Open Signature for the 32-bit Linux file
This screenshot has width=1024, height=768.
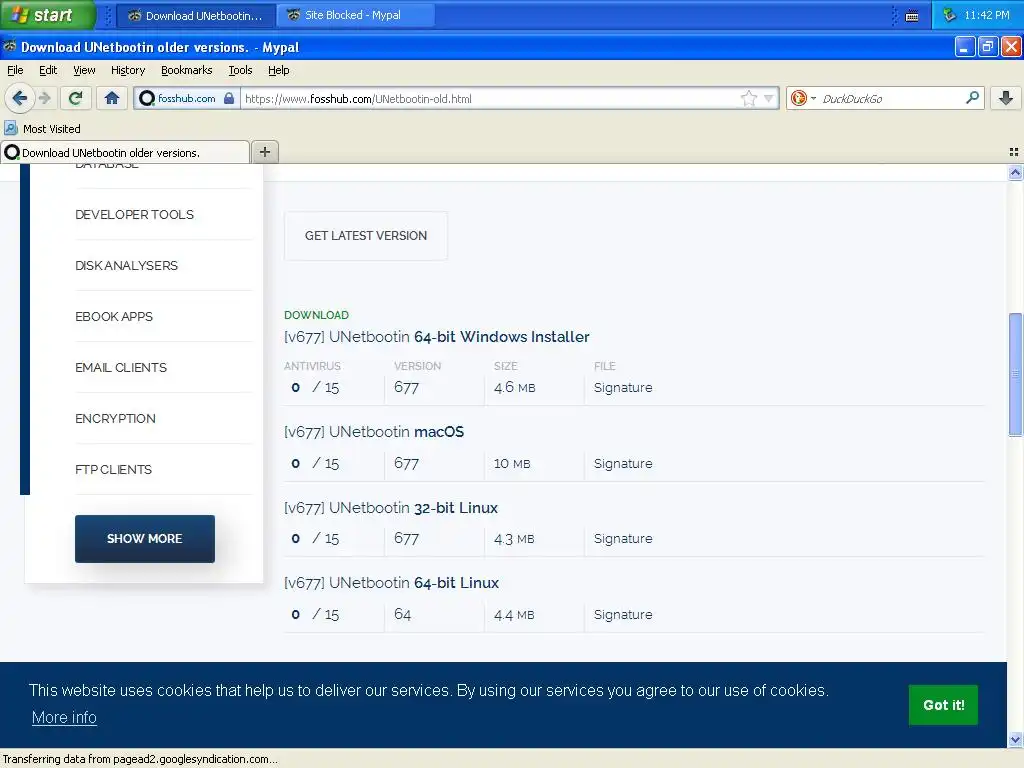pyautogui.click(x=623, y=538)
